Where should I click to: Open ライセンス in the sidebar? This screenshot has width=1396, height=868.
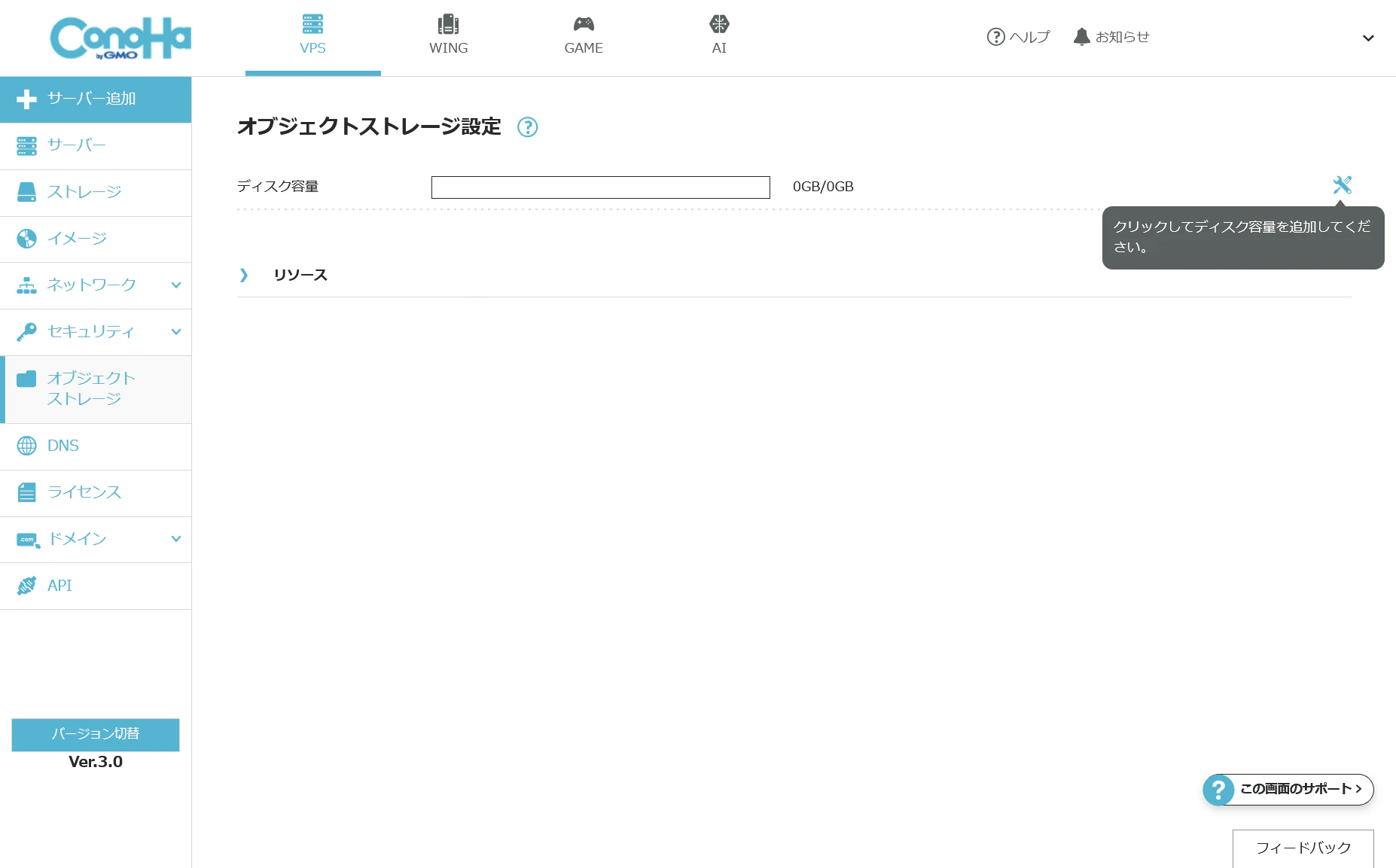click(x=96, y=493)
